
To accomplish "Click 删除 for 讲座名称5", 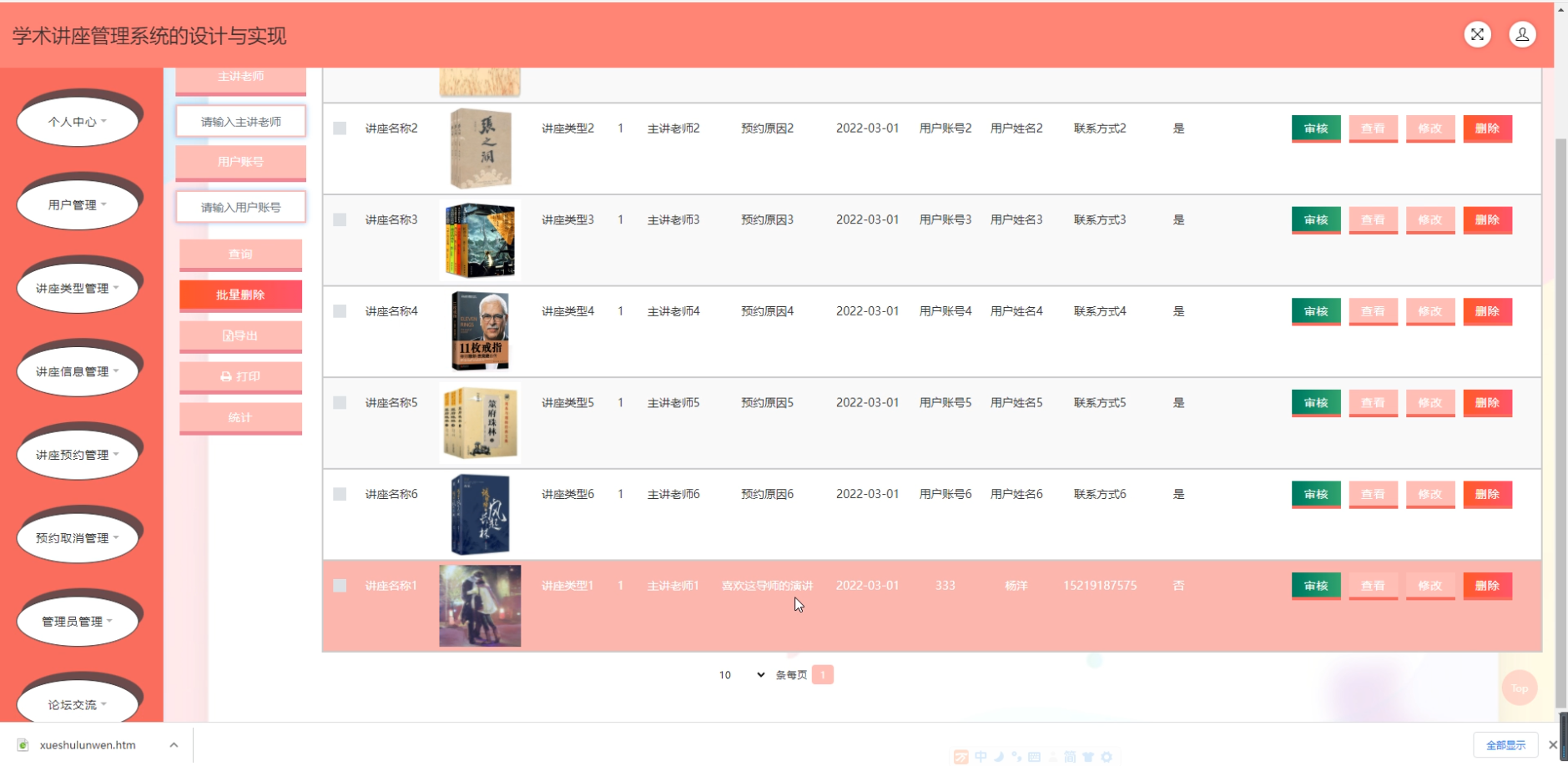I will point(1487,403).
